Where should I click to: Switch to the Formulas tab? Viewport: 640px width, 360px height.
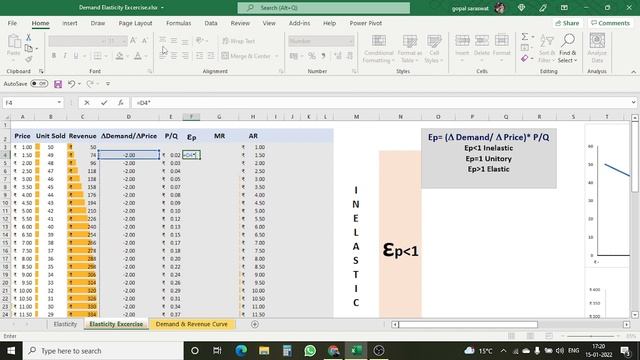(178, 23)
